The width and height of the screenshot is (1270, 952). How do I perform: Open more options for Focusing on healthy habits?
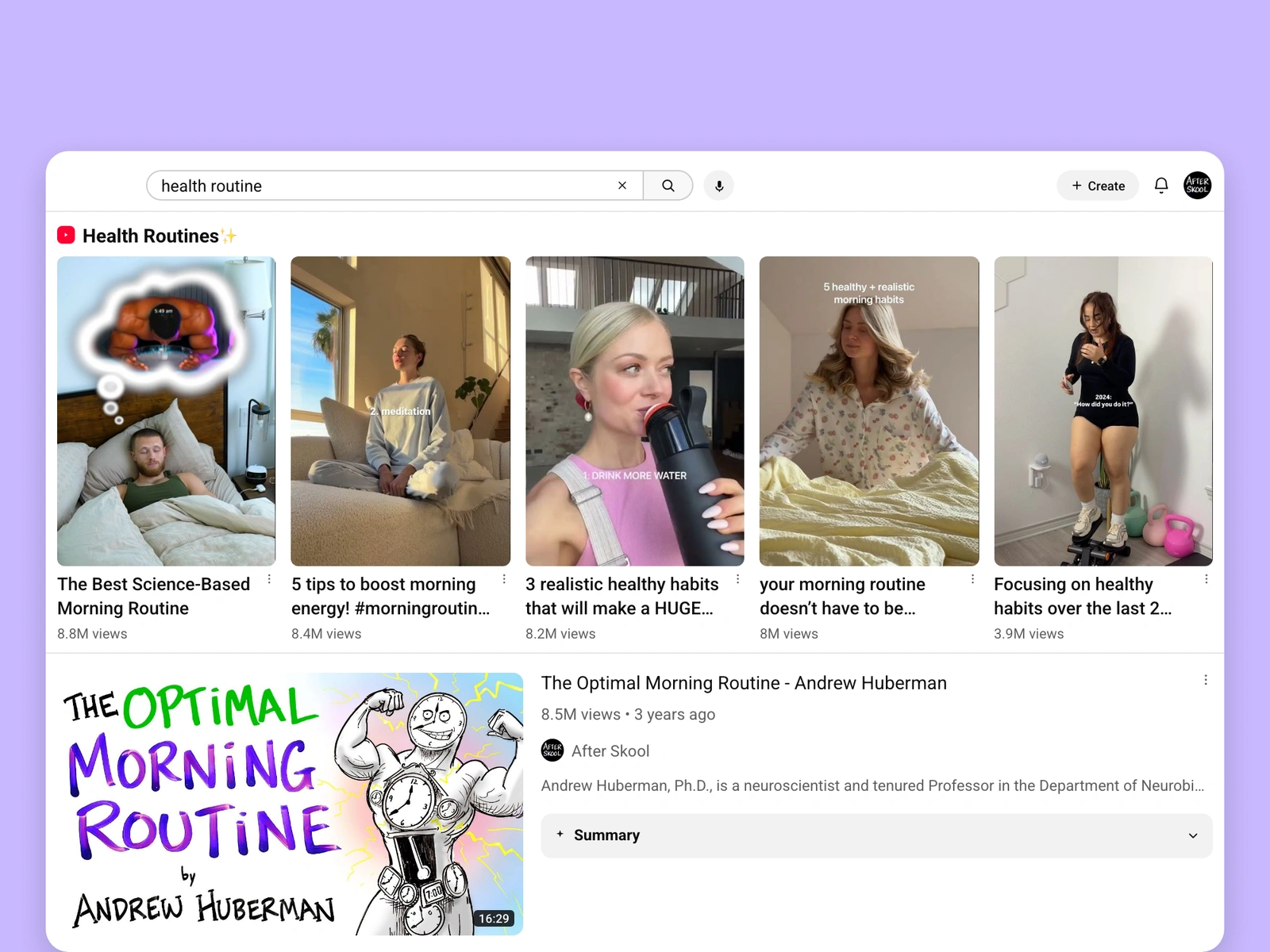pyautogui.click(x=1206, y=579)
